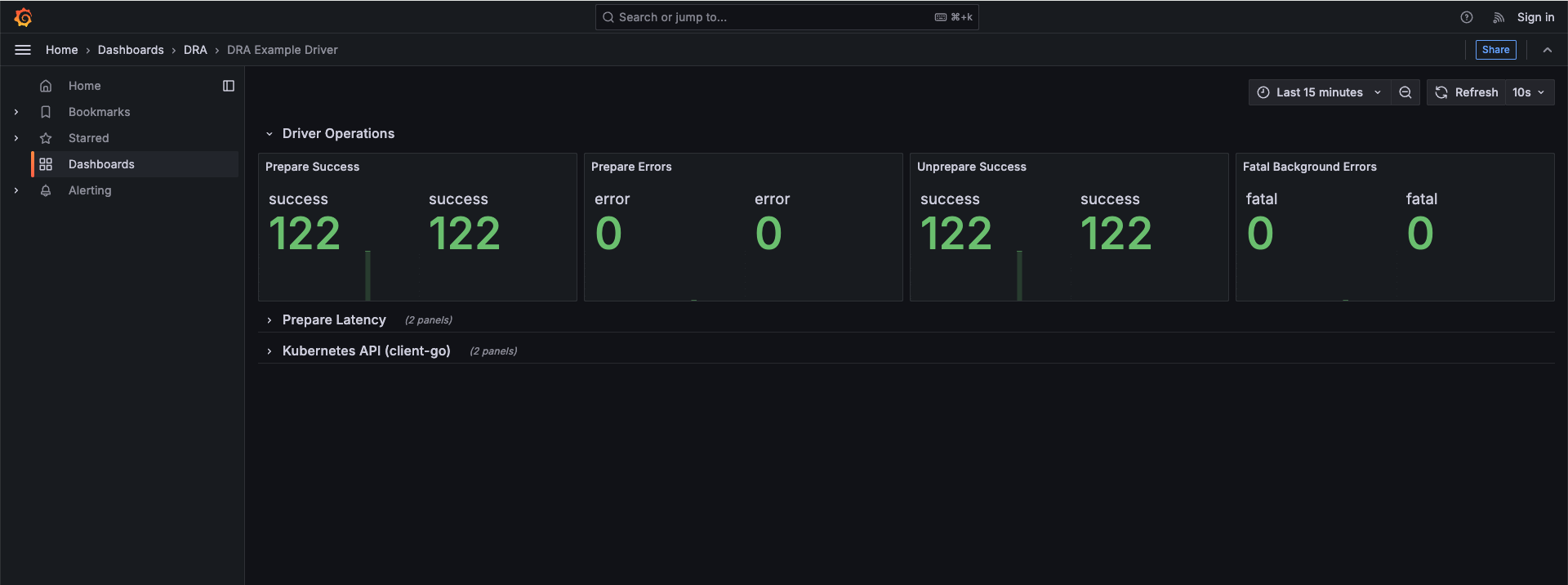Image resolution: width=1568 pixels, height=585 pixels.
Task: Click the Bookmarks icon in sidebar
Action: (x=46, y=112)
